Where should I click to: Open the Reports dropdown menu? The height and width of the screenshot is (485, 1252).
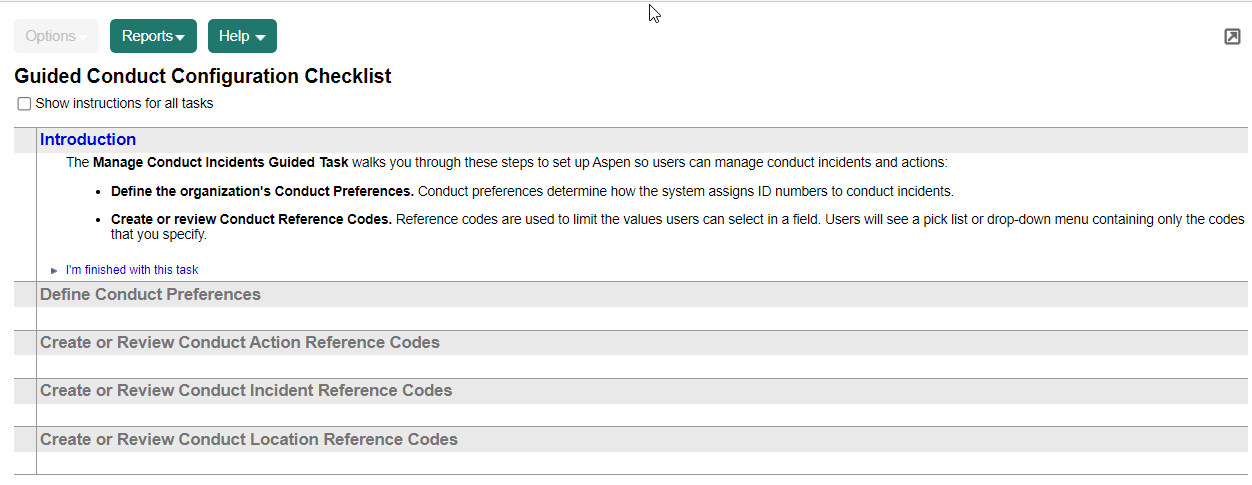point(152,36)
